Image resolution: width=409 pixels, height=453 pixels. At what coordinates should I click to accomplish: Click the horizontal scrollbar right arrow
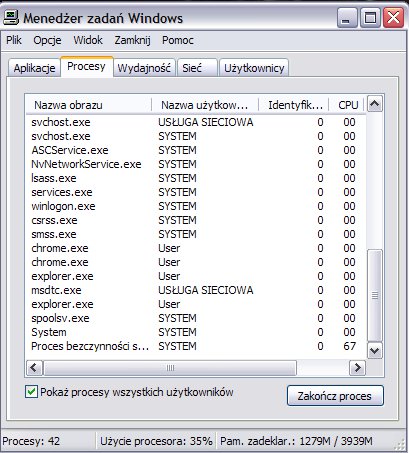click(x=357, y=368)
